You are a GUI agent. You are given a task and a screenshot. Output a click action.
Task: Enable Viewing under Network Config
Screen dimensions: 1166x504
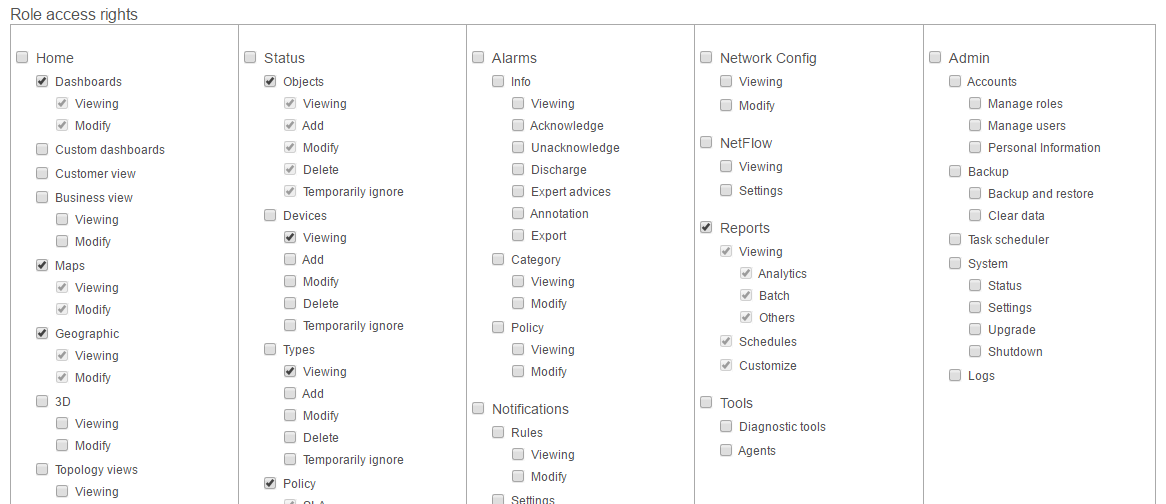(726, 81)
